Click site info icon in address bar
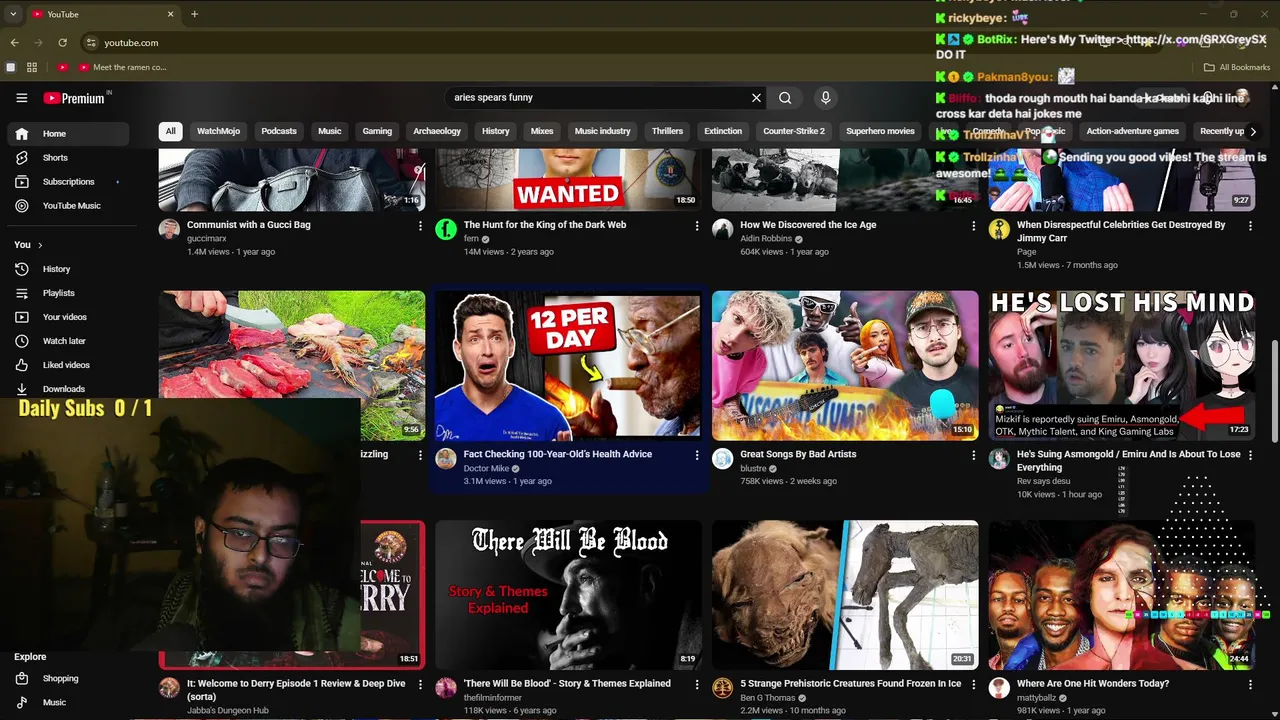 [x=91, y=43]
